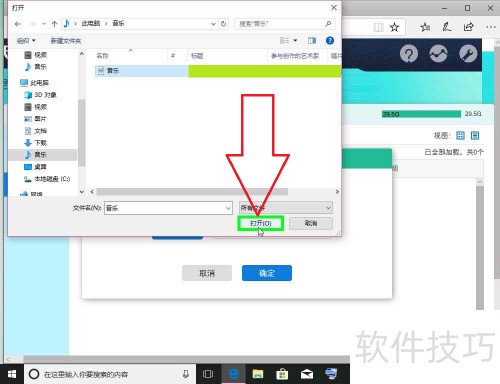This screenshot has width=500, height=384.
Task: Click Windows Start button
Action: click(x=12, y=374)
